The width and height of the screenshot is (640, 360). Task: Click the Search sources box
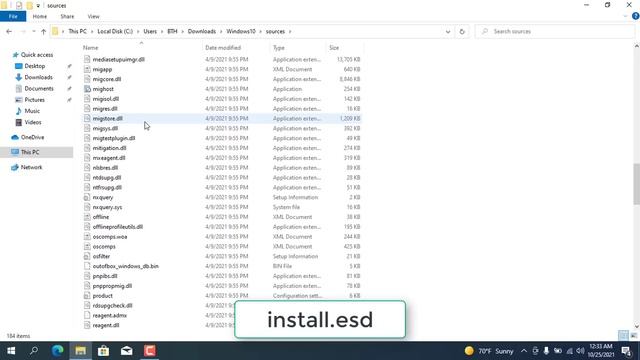pyautogui.click(x=555, y=31)
